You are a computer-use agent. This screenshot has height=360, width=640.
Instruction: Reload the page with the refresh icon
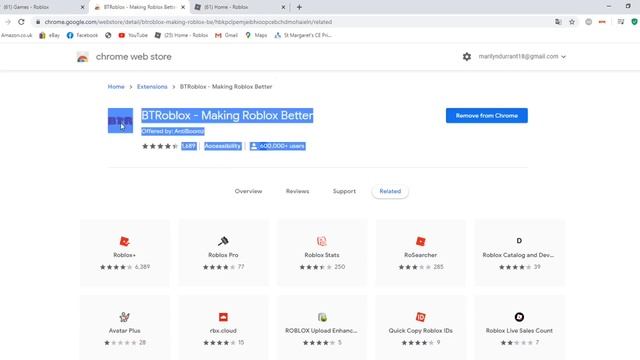pos(21,22)
